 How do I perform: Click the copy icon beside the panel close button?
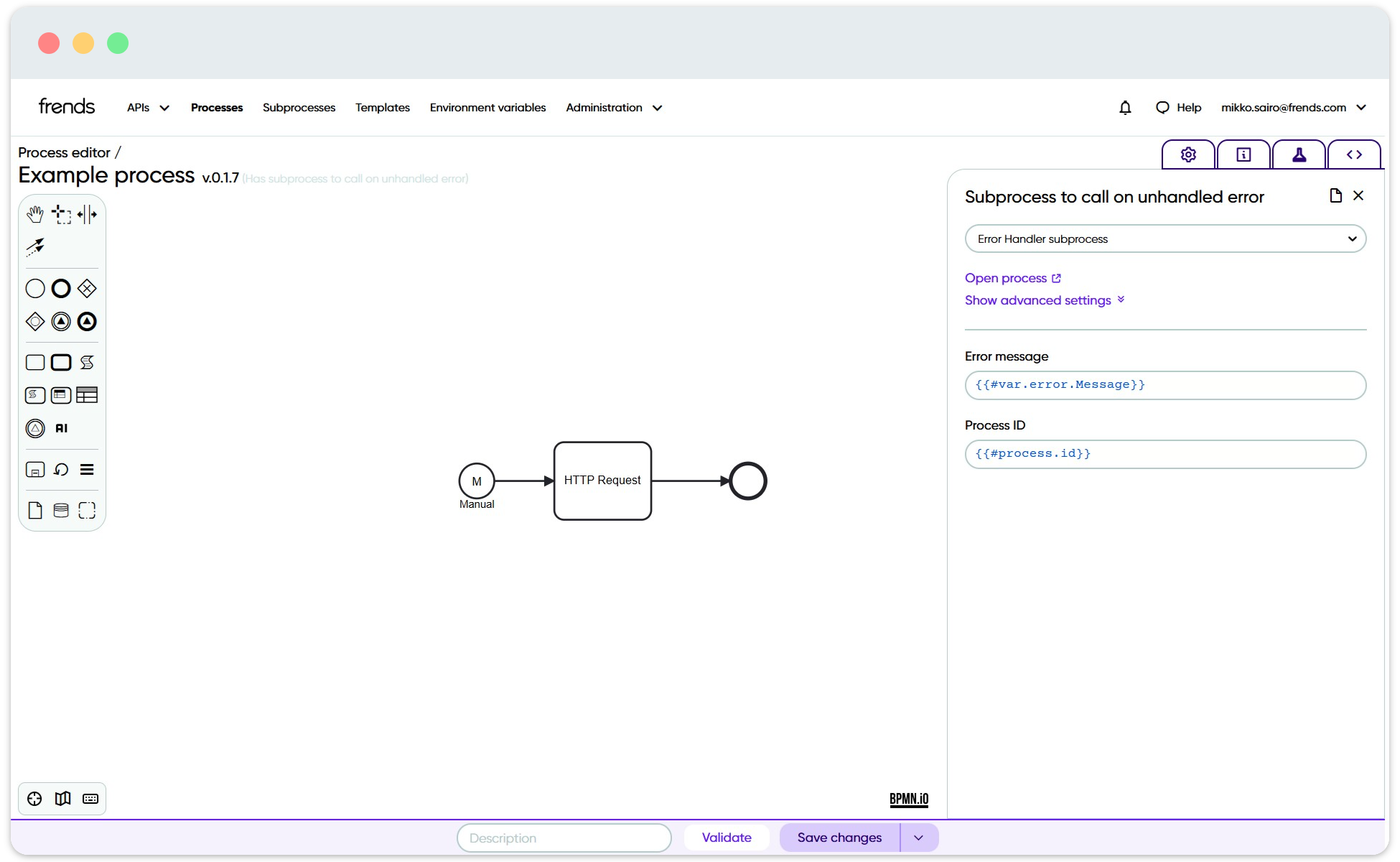pos(1335,195)
